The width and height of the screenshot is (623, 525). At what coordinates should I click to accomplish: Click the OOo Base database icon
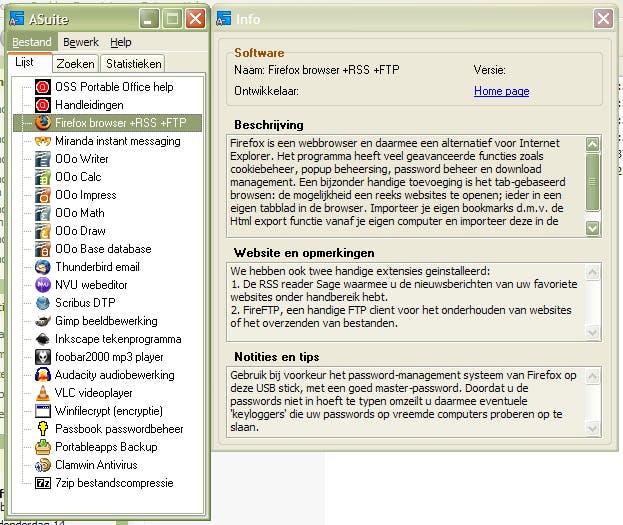click(43, 249)
